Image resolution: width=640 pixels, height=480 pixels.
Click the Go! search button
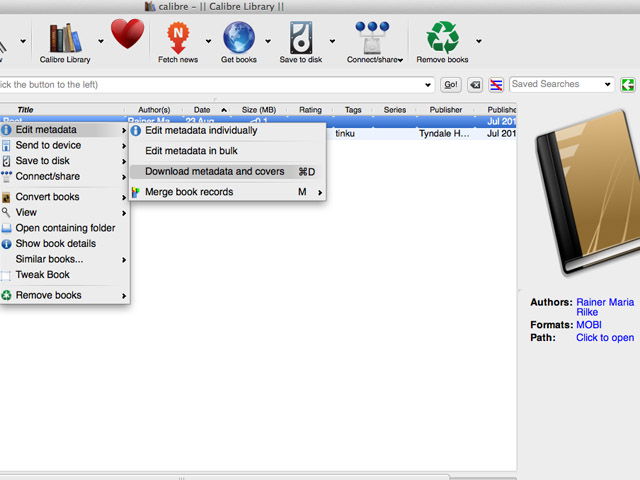pyautogui.click(x=451, y=85)
